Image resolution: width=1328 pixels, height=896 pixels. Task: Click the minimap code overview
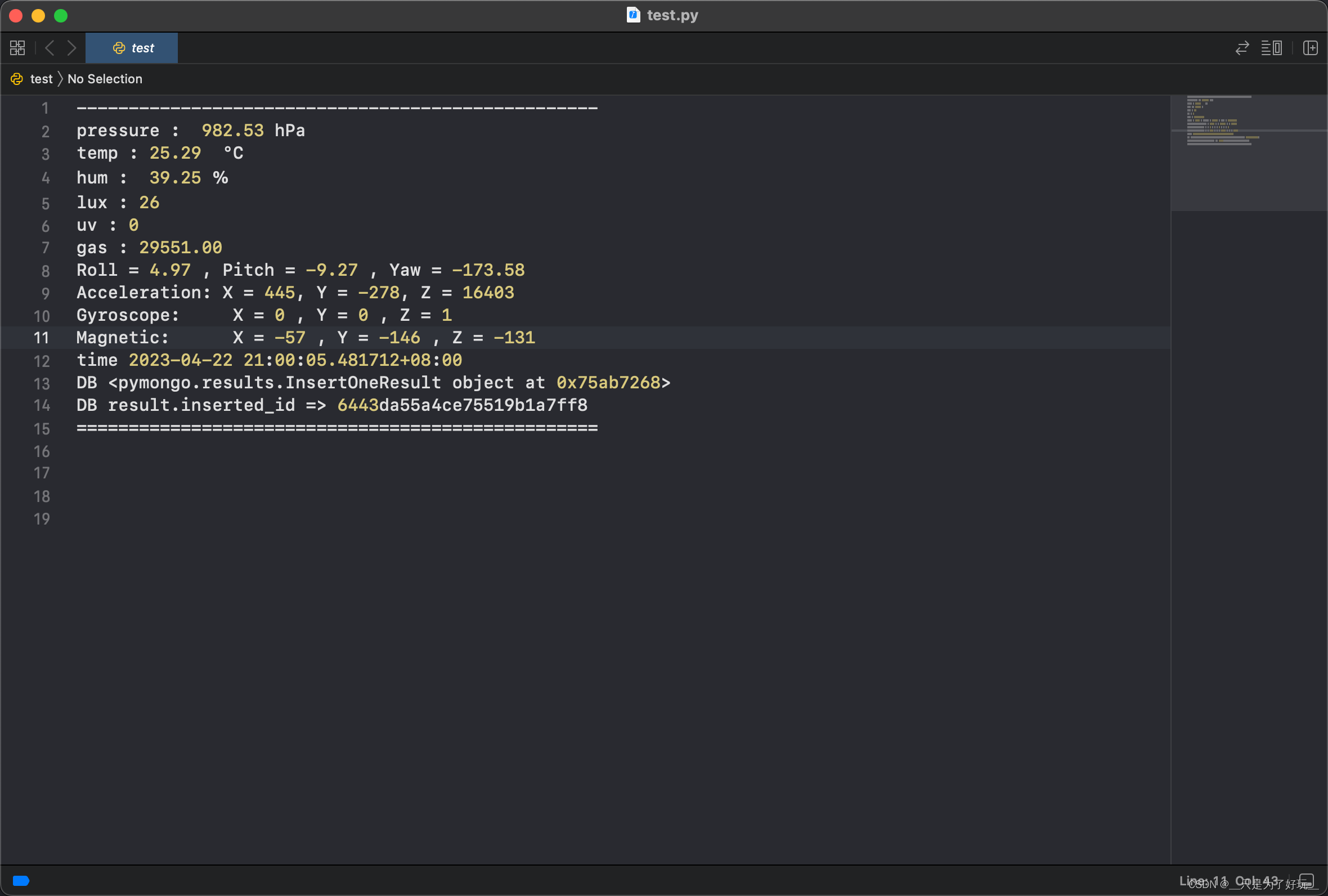(1249, 153)
